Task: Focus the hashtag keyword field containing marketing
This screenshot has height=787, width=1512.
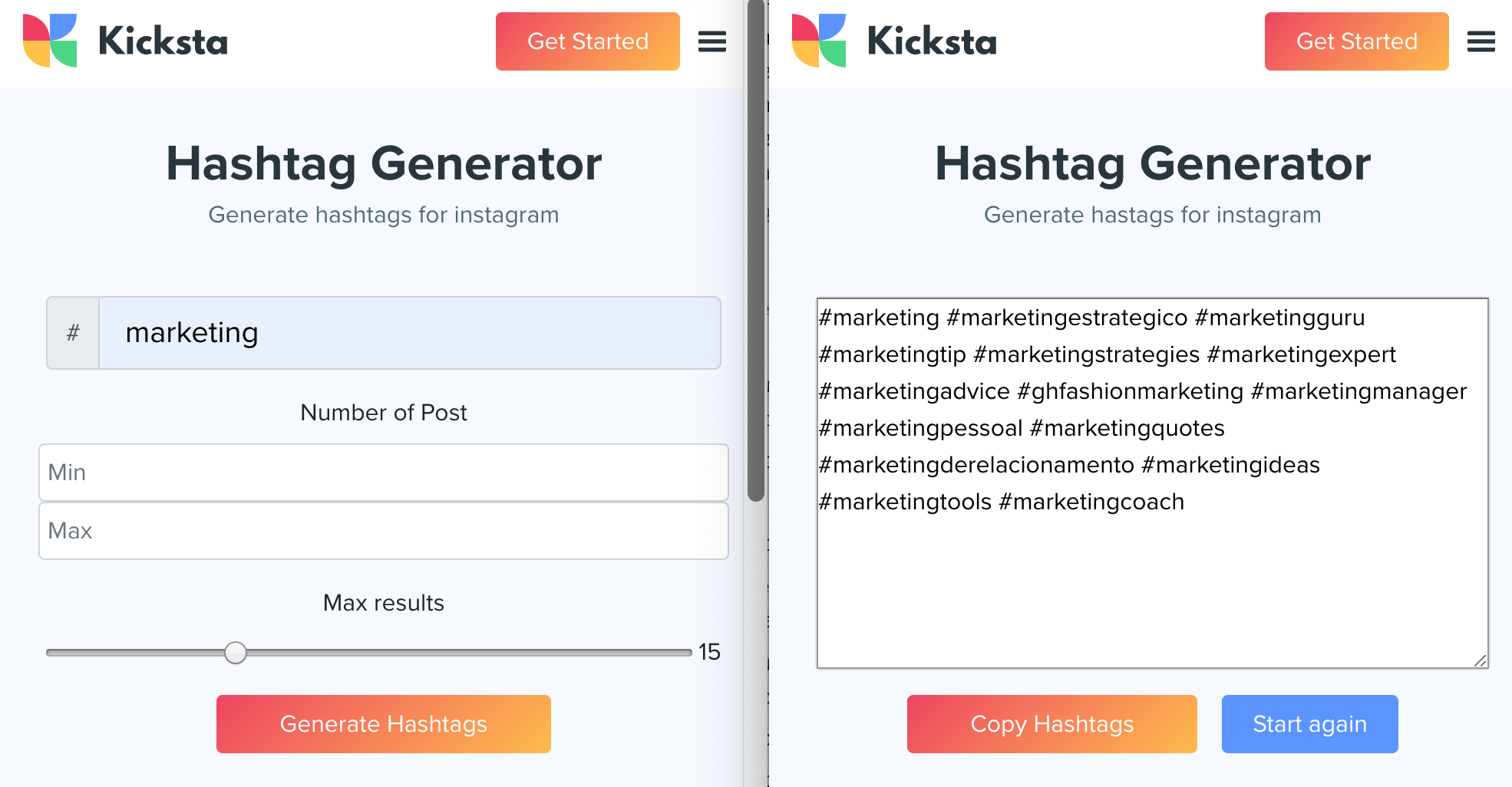Action: [410, 333]
